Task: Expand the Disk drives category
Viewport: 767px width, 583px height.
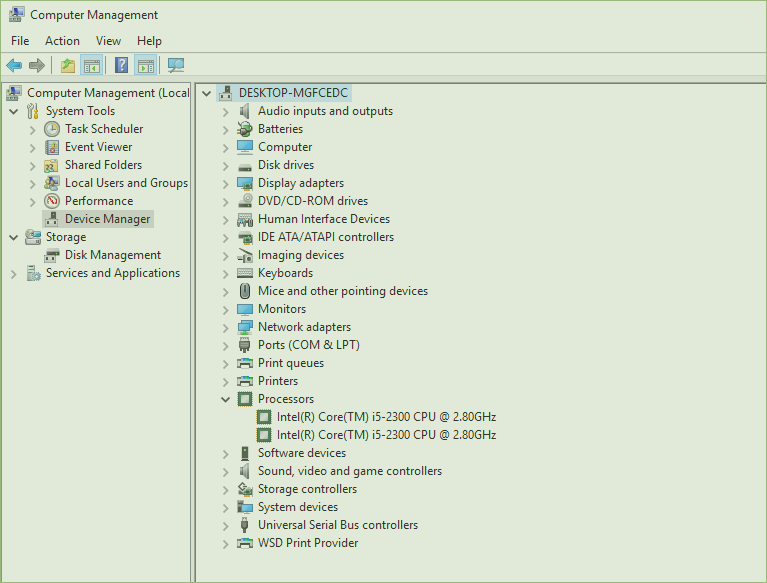Action: coord(226,165)
